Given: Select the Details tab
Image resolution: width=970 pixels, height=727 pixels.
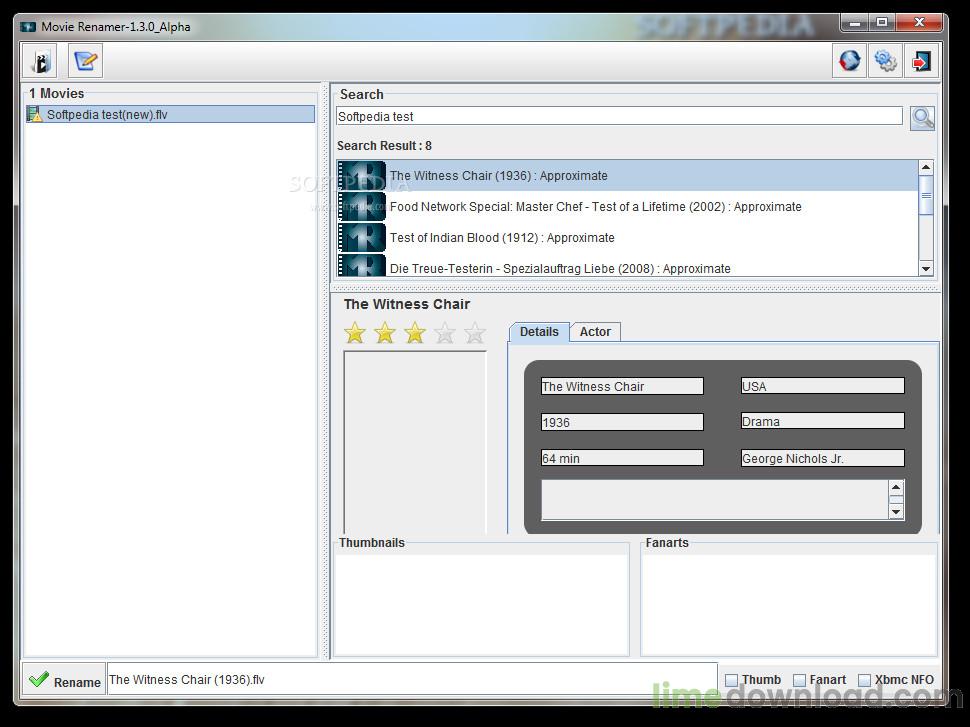Looking at the screenshot, I should tap(539, 332).
